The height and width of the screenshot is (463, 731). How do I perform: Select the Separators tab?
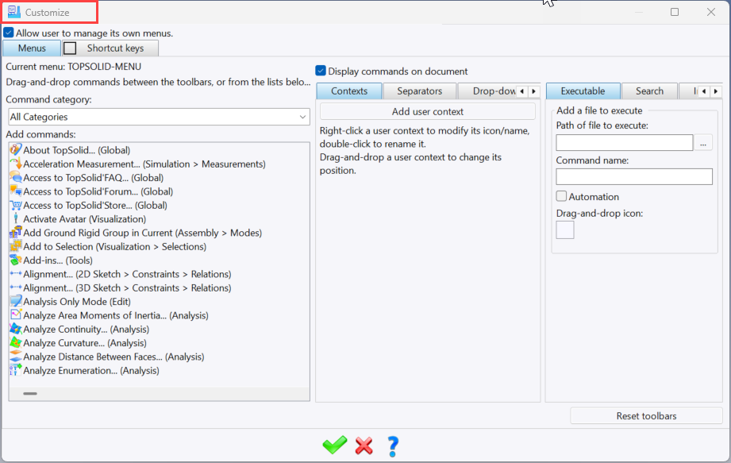420,91
